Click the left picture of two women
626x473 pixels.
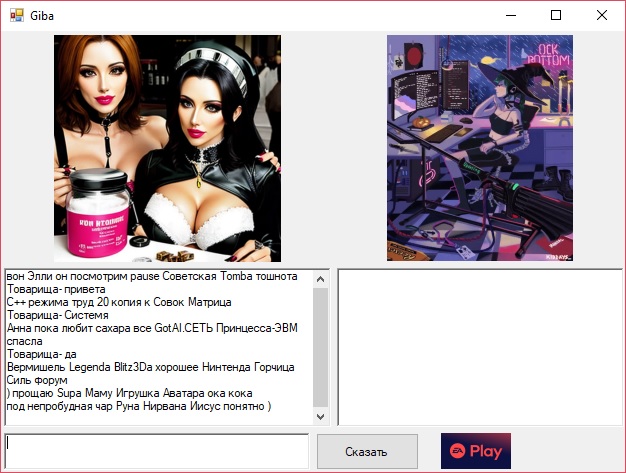167,148
